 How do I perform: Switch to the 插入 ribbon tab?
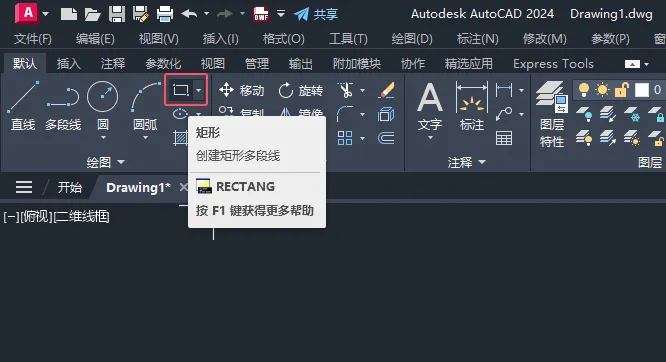[x=69, y=64]
